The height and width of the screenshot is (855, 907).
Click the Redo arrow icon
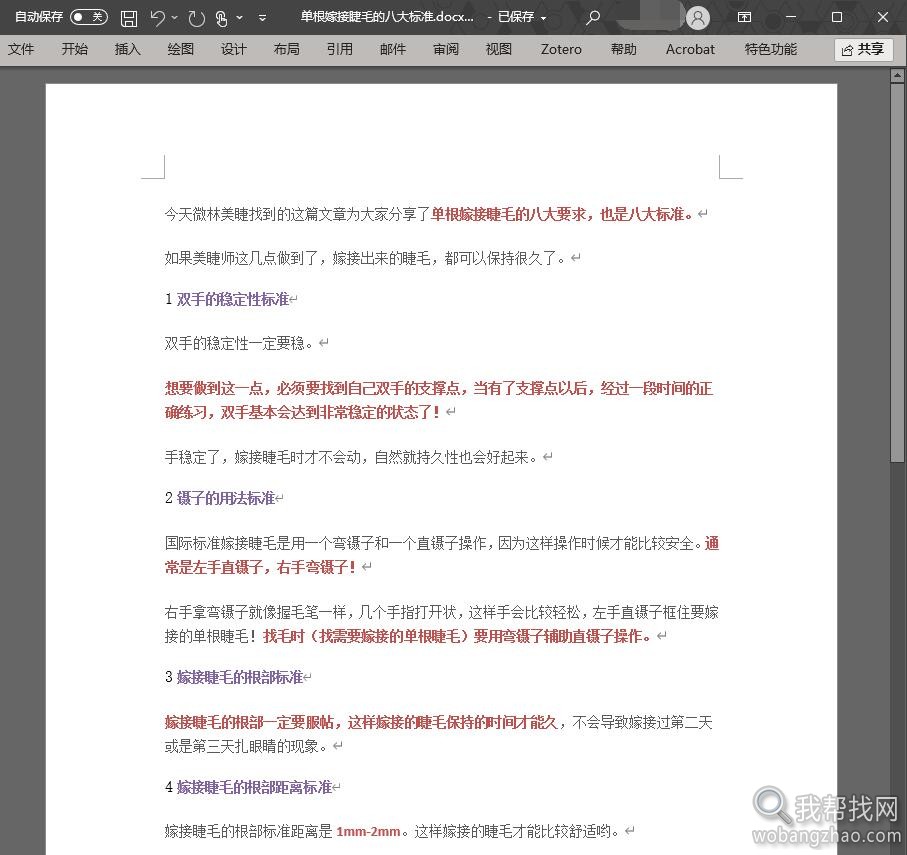[197, 18]
